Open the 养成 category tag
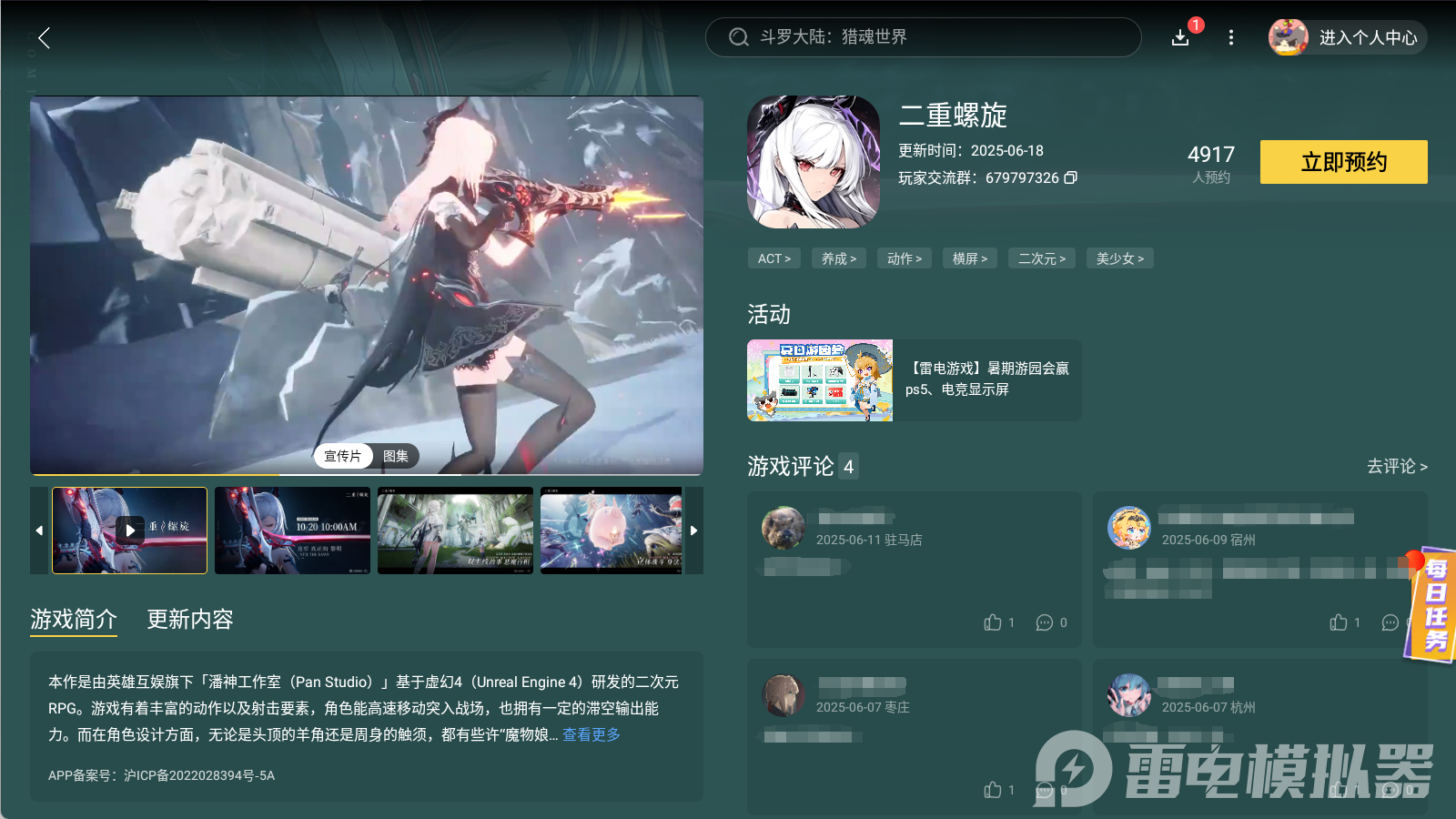 click(x=839, y=258)
